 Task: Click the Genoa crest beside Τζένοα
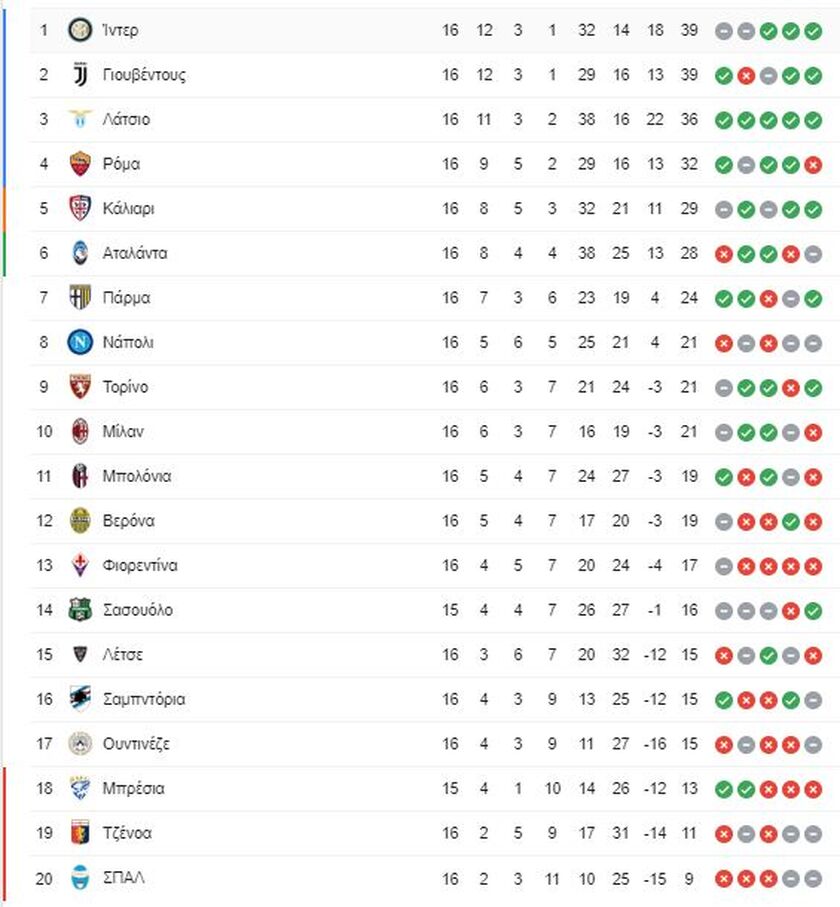click(80, 833)
